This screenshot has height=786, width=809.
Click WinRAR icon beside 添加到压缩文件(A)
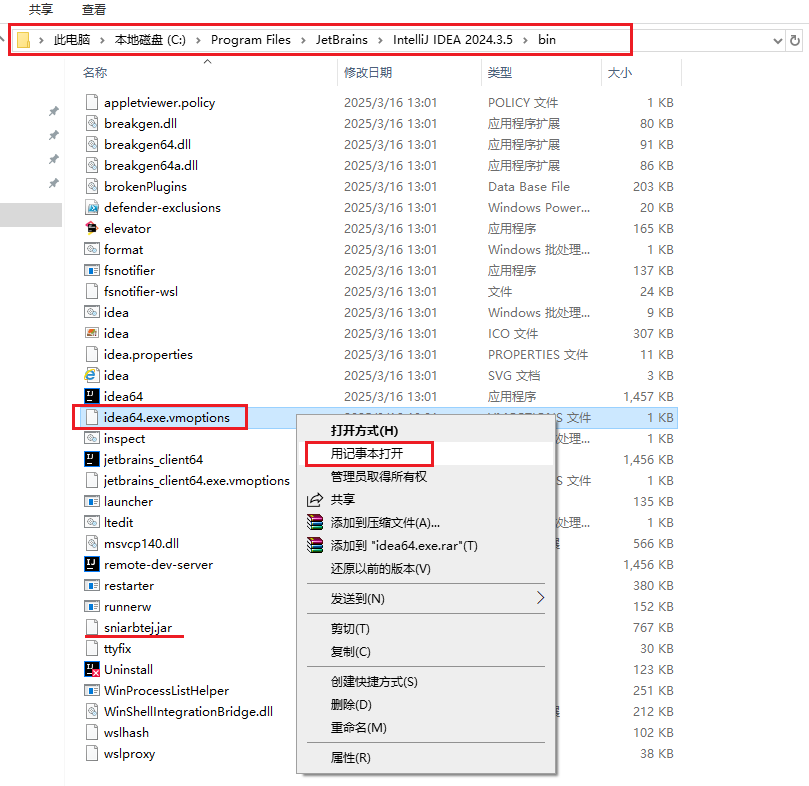315,522
